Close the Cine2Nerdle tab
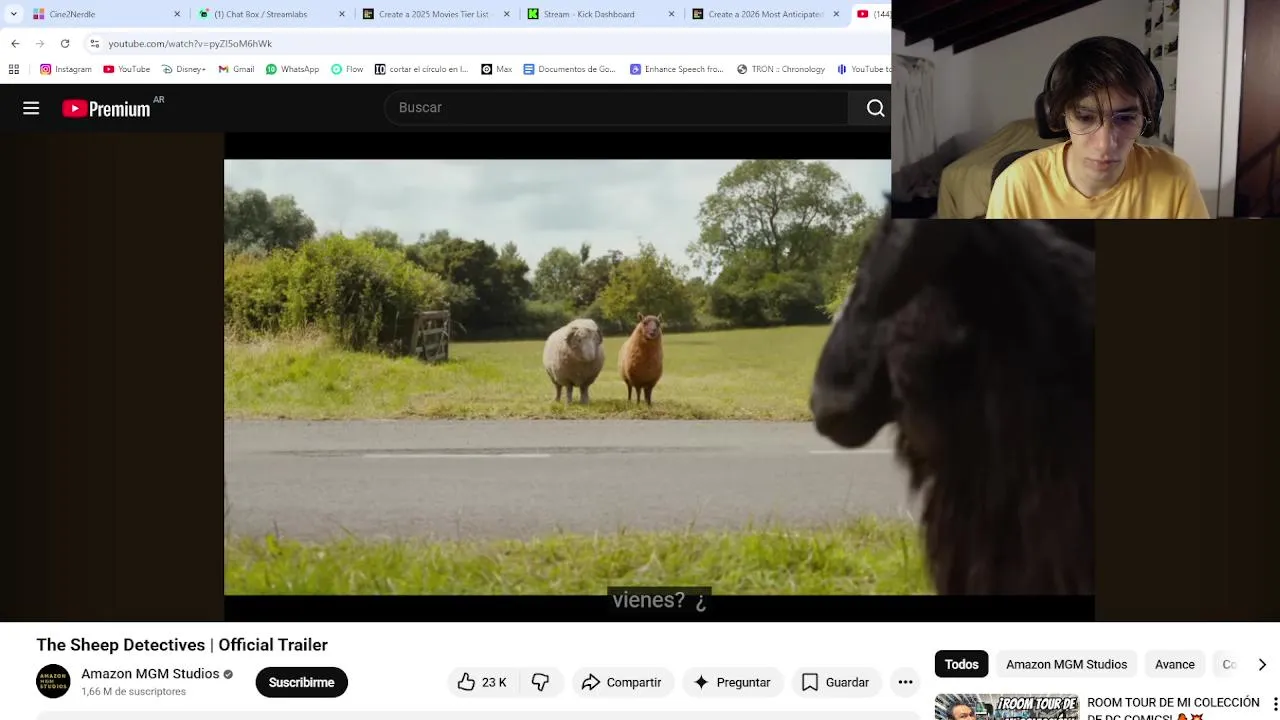The height and width of the screenshot is (720, 1280). click(178, 14)
